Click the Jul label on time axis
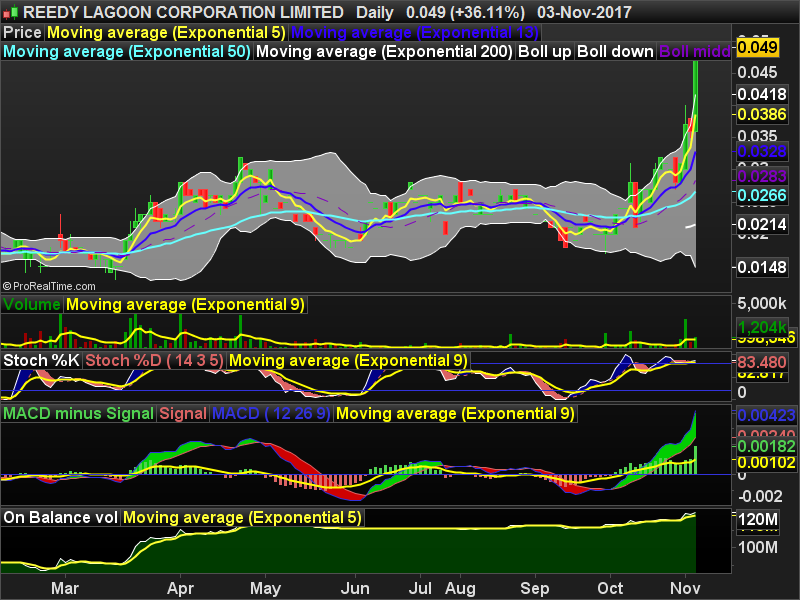 coord(420,588)
